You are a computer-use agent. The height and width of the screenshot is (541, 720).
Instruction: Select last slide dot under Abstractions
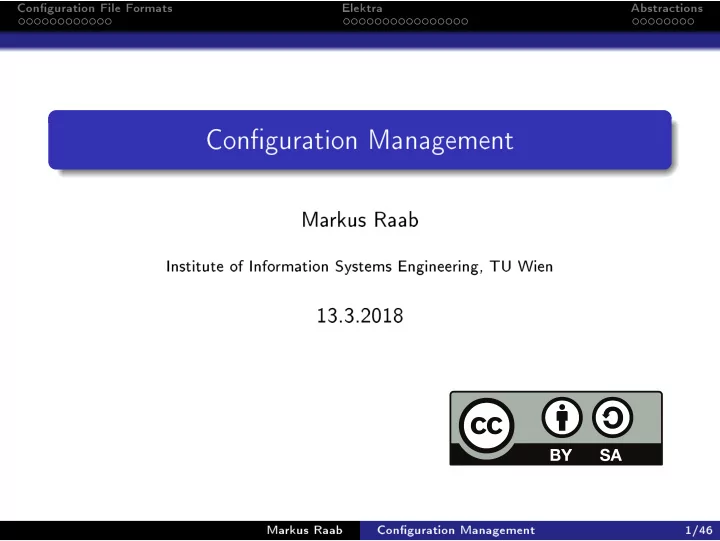[x=691, y=22]
